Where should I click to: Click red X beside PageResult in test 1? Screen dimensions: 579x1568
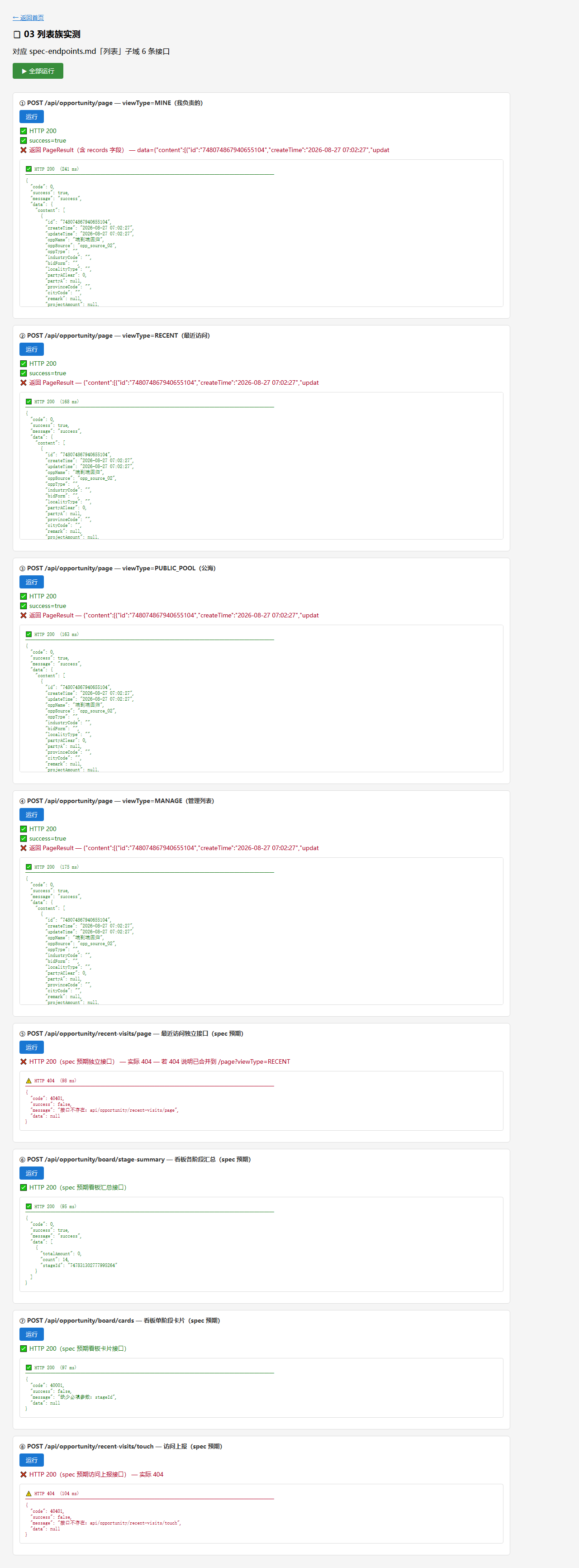[23, 150]
